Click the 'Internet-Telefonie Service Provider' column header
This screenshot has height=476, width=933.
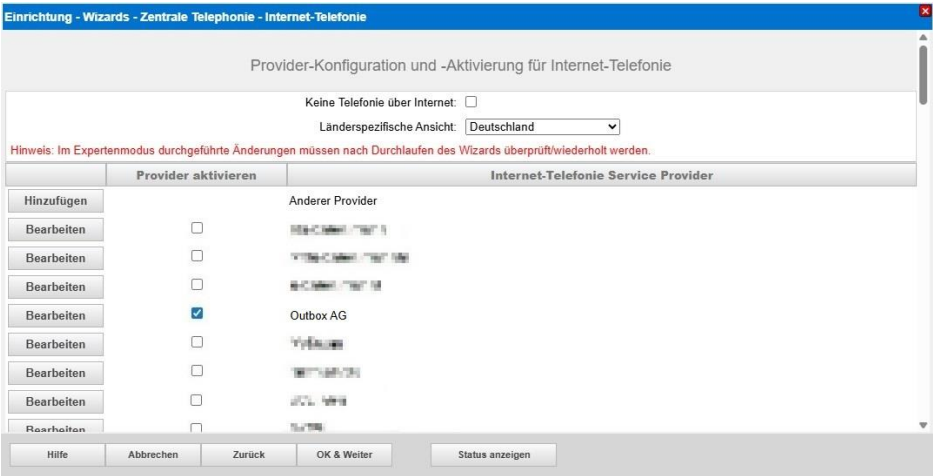pyautogui.click(x=601, y=175)
